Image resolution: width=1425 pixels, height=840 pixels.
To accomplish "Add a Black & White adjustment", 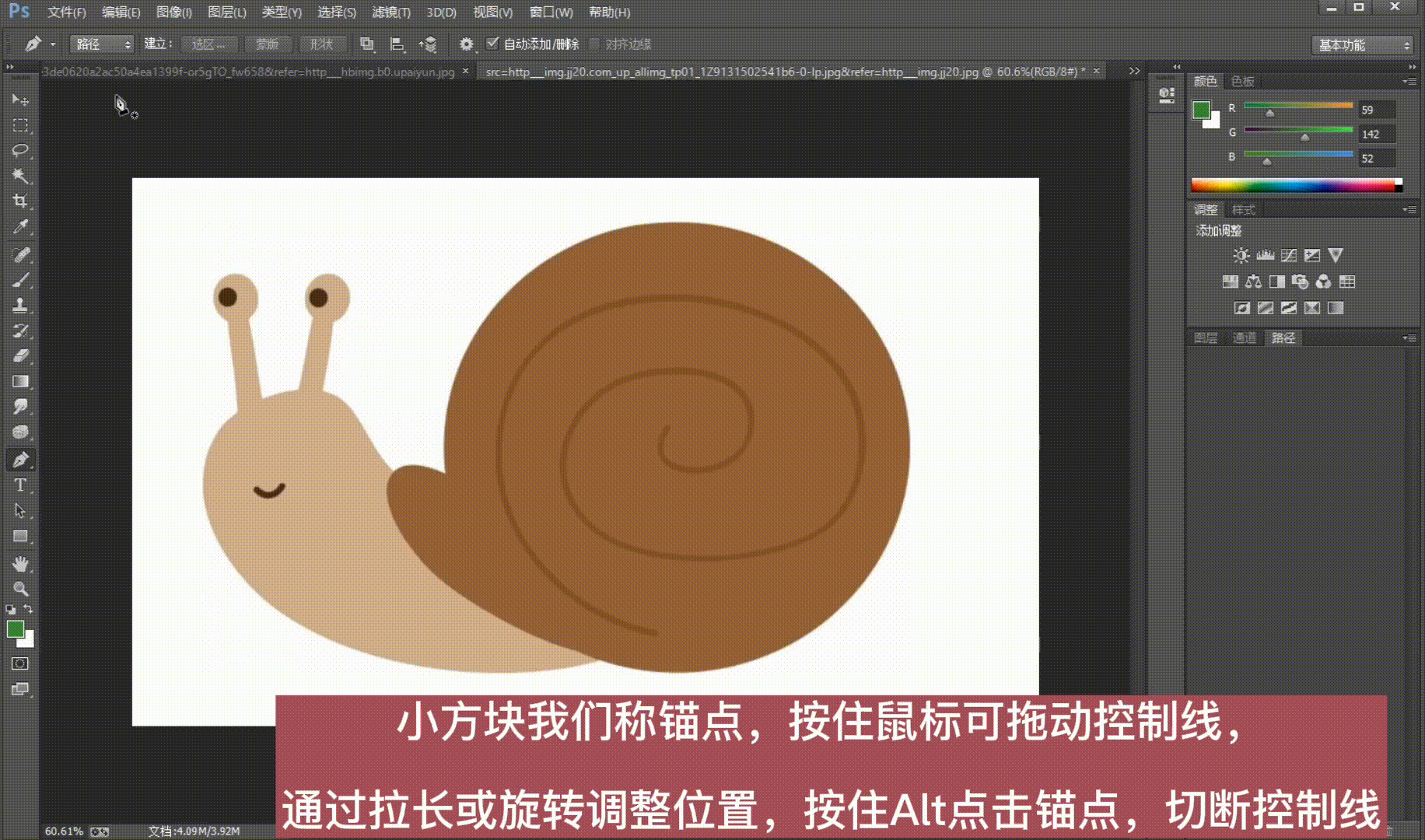I will click(1277, 282).
